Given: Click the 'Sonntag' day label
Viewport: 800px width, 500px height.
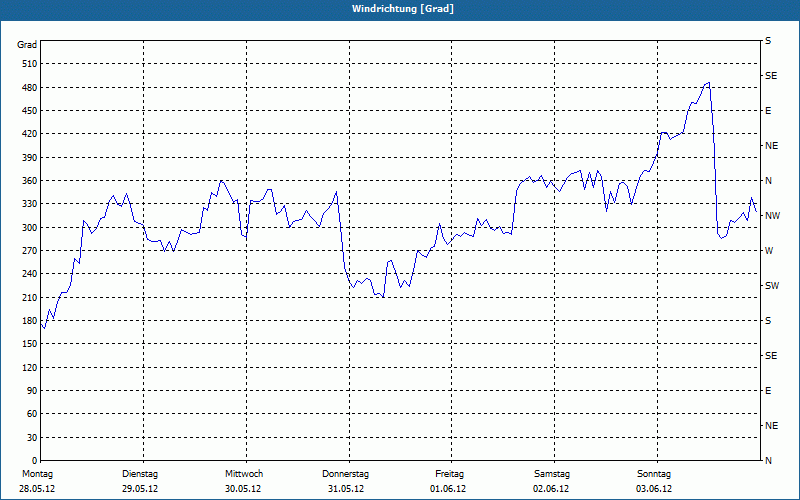Looking at the screenshot, I should [654, 474].
